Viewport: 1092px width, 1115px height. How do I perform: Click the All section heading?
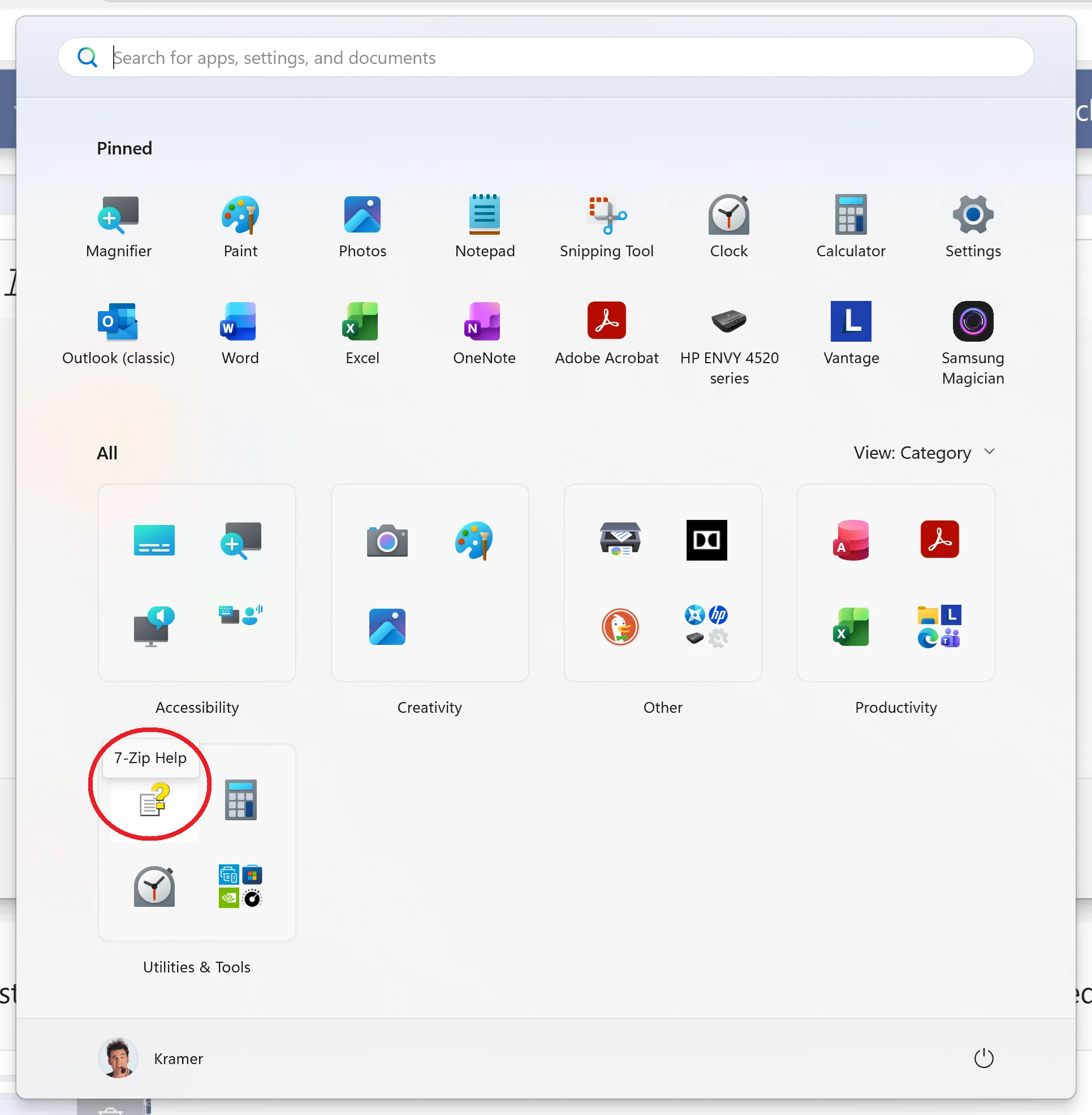coord(107,453)
